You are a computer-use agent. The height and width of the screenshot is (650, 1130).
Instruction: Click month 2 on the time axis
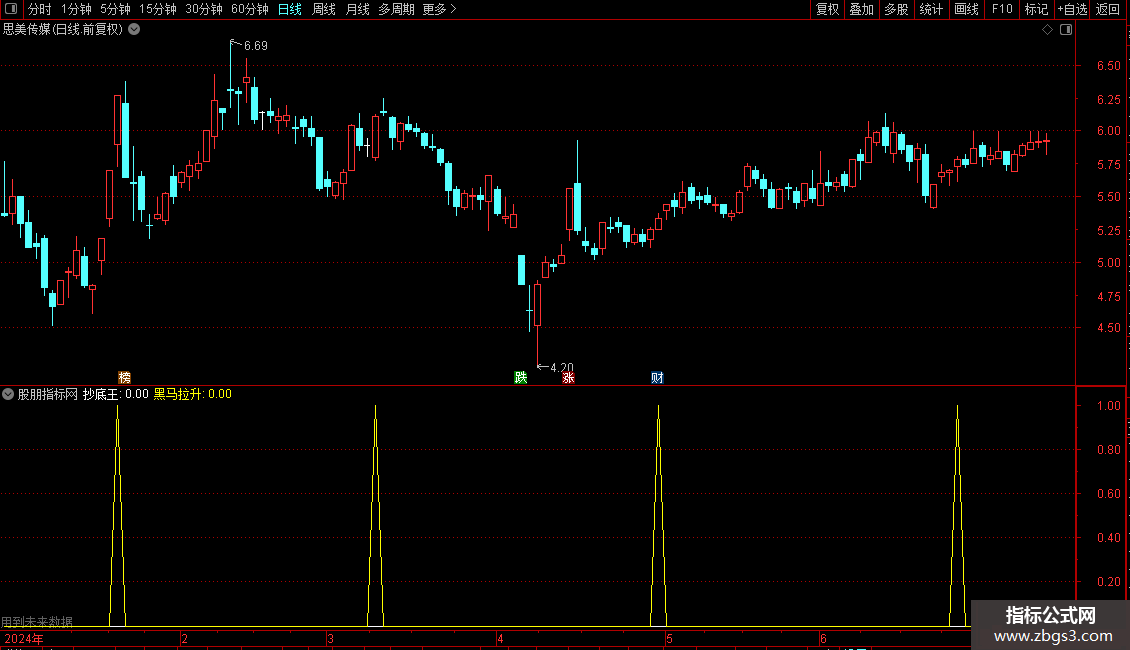pyautogui.click(x=184, y=639)
